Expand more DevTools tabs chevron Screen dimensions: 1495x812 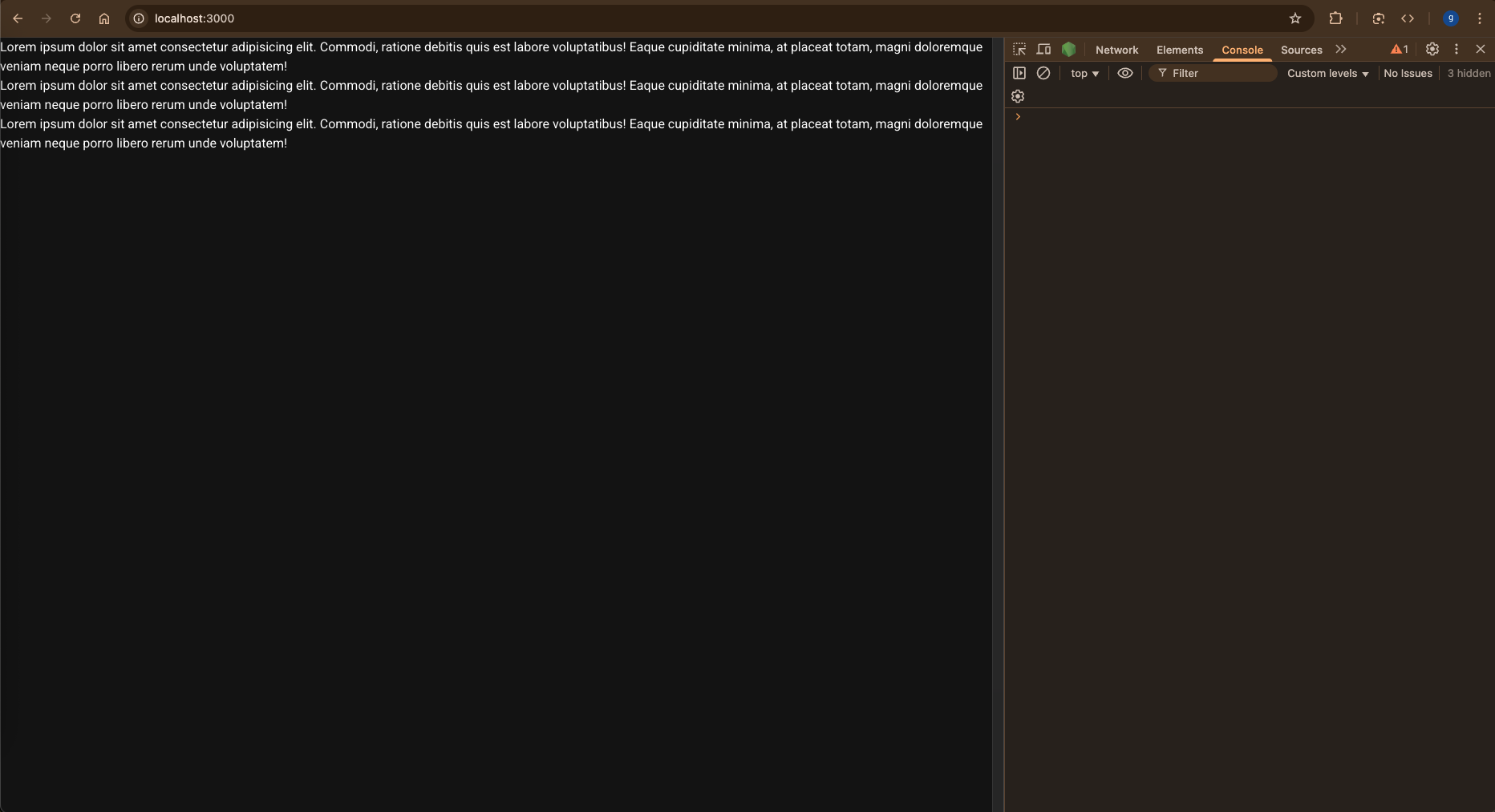tap(1341, 50)
